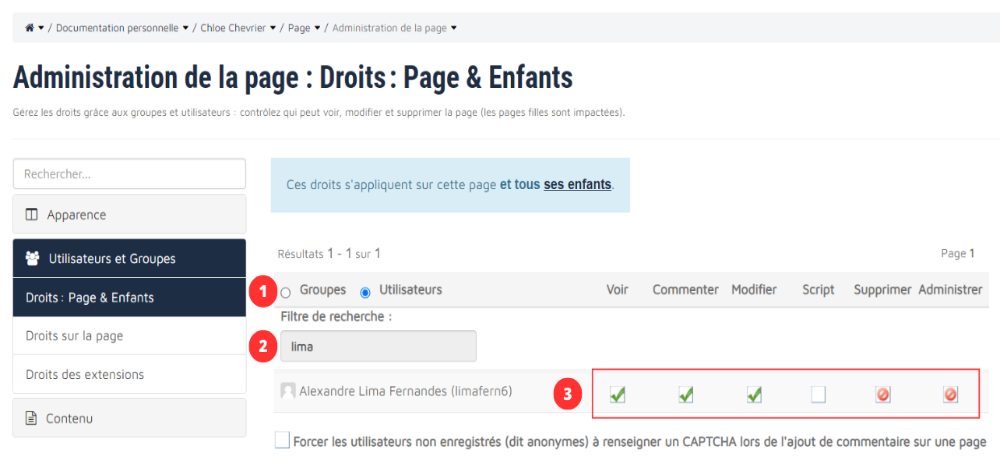Toggle Modifier right for Alexandre Lima Fernandes
The height and width of the screenshot is (467, 1000).
coord(754,395)
